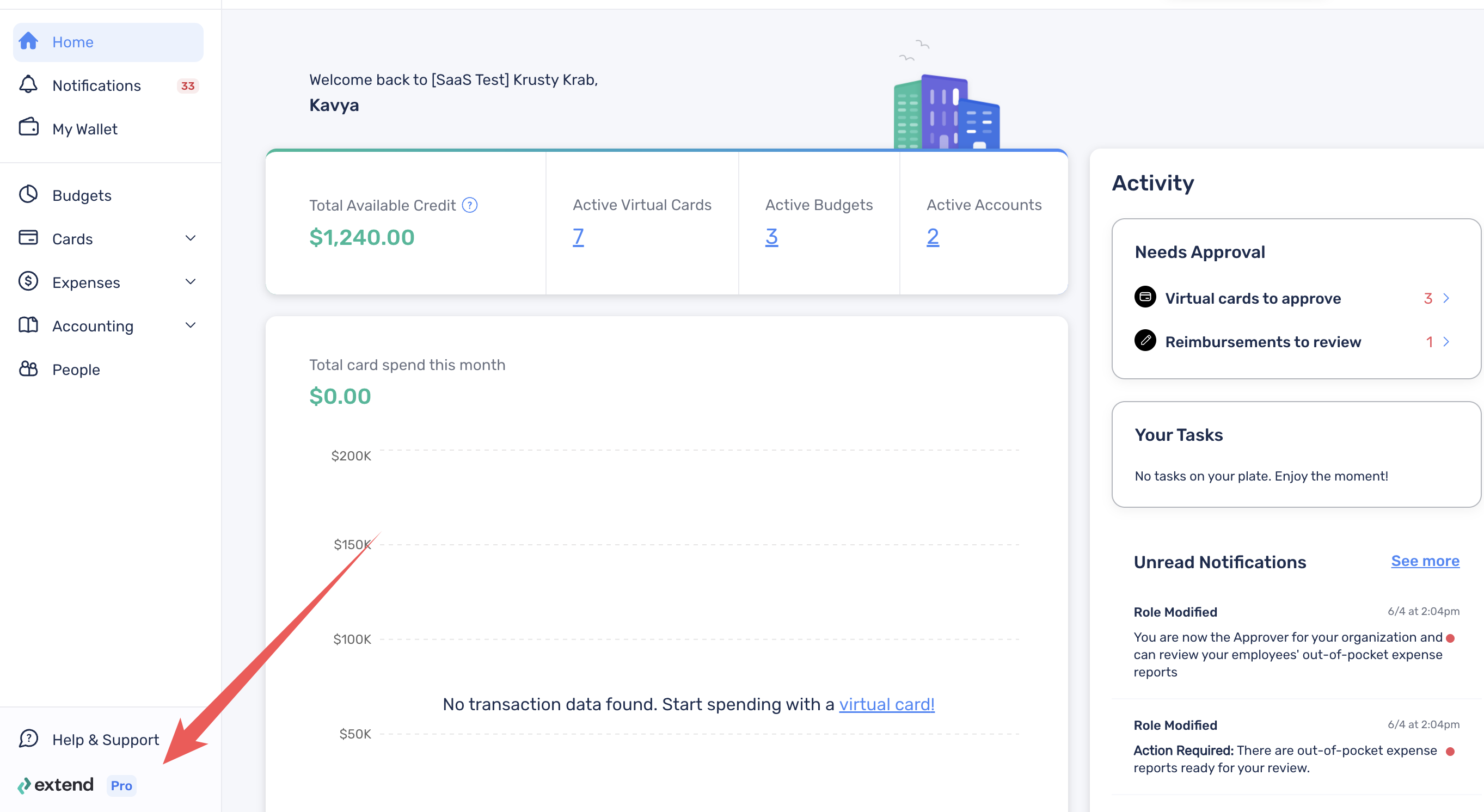Open the Reimbursements to review arrow
This screenshot has height=812, width=1484.
point(1446,341)
